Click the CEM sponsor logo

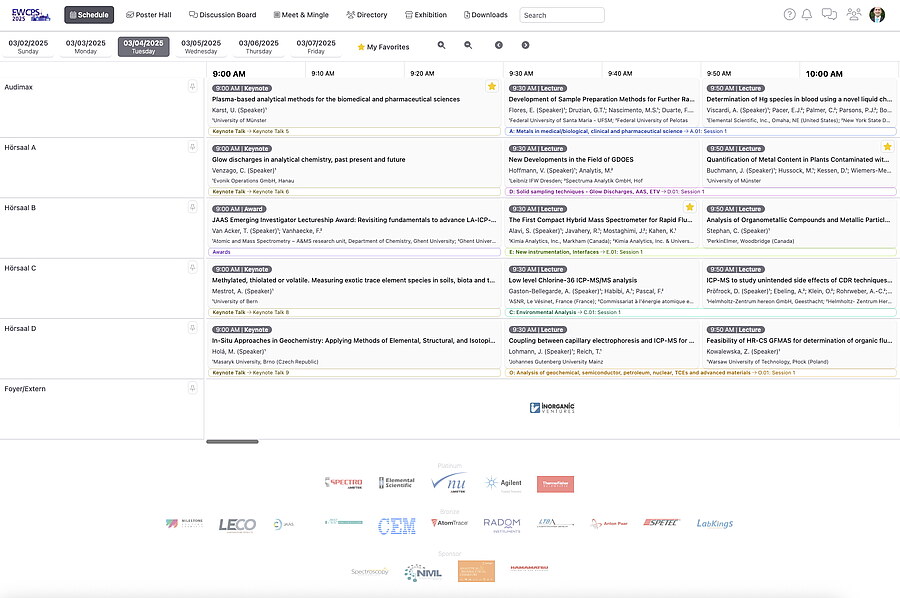tap(397, 525)
